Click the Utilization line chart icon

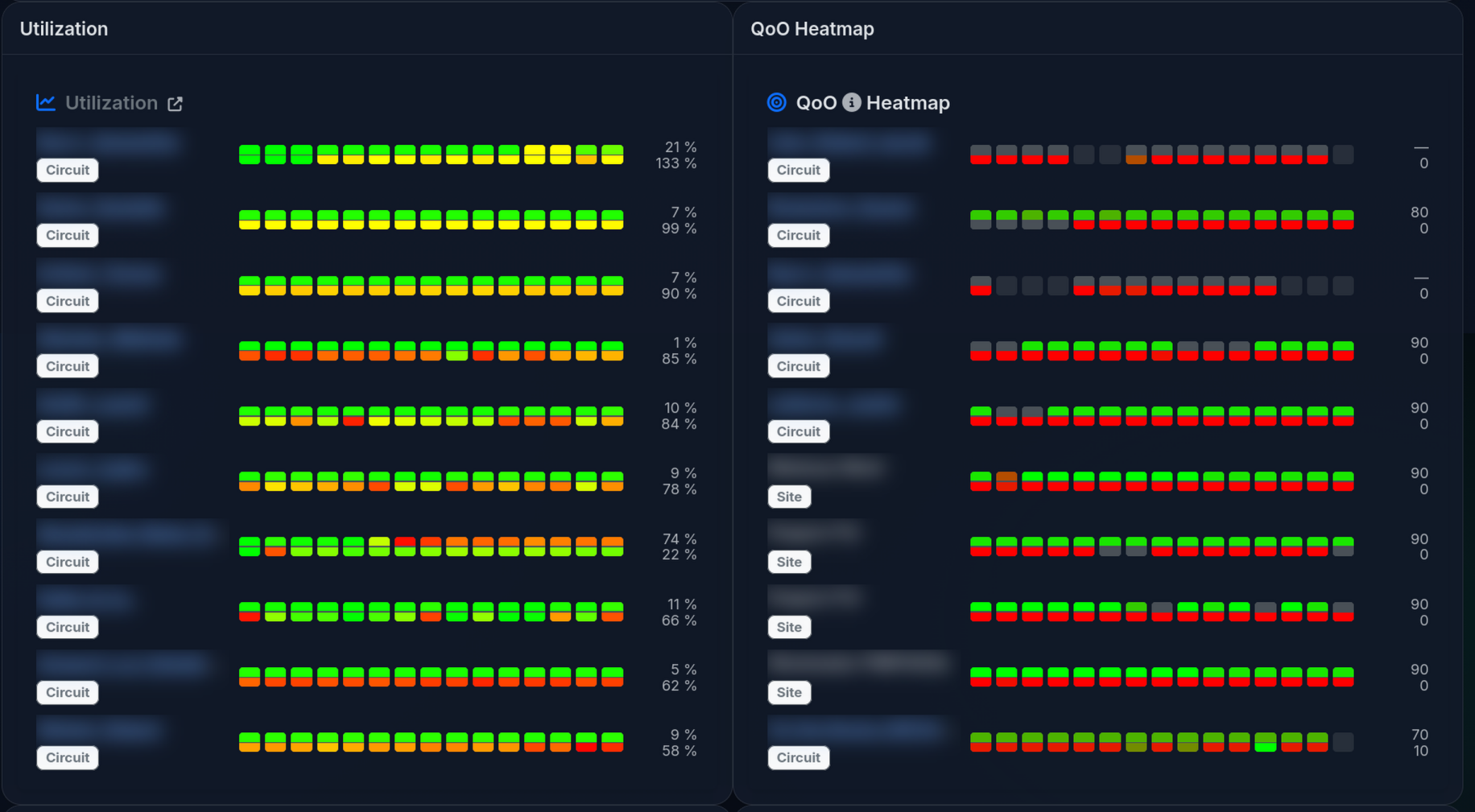(x=46, y=102)
